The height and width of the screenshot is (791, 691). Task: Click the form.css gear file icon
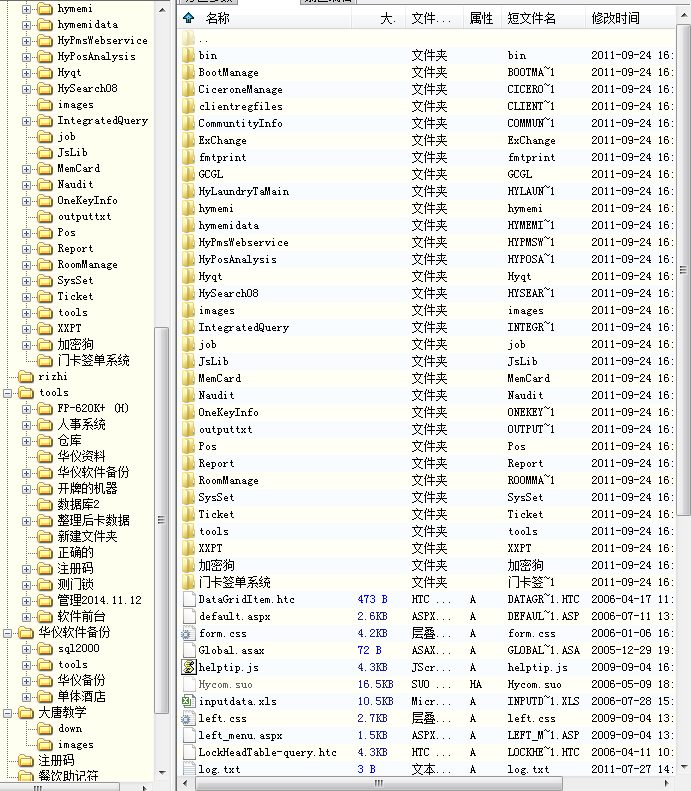click(189, 633)
